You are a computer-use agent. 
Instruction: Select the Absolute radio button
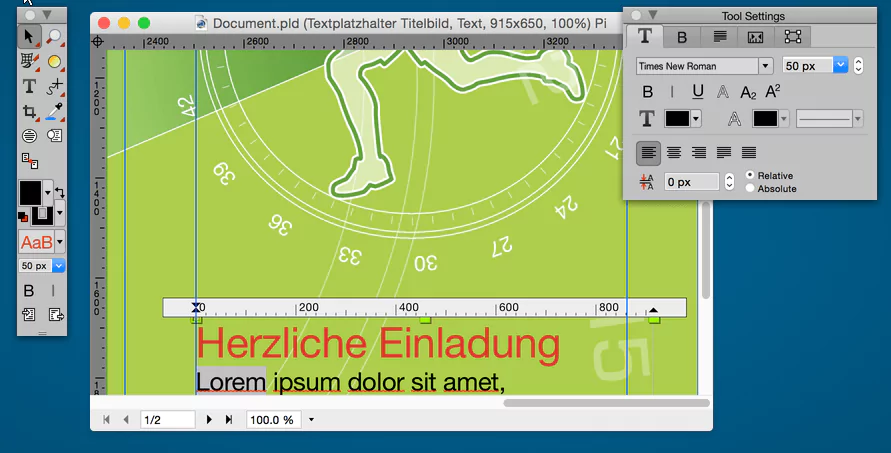[x=750, y=188]
